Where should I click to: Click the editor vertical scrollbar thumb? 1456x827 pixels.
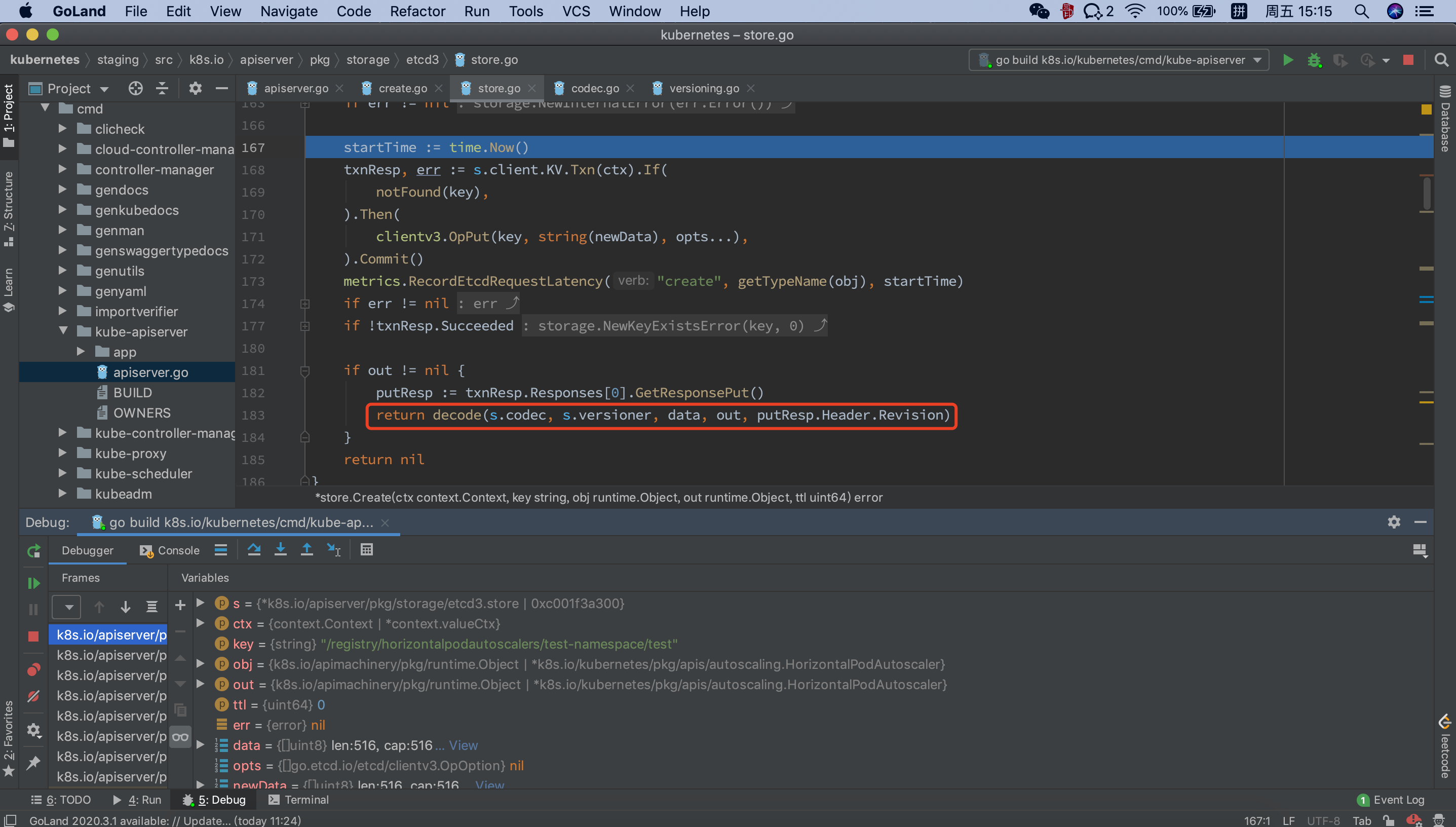[1427, 193]
